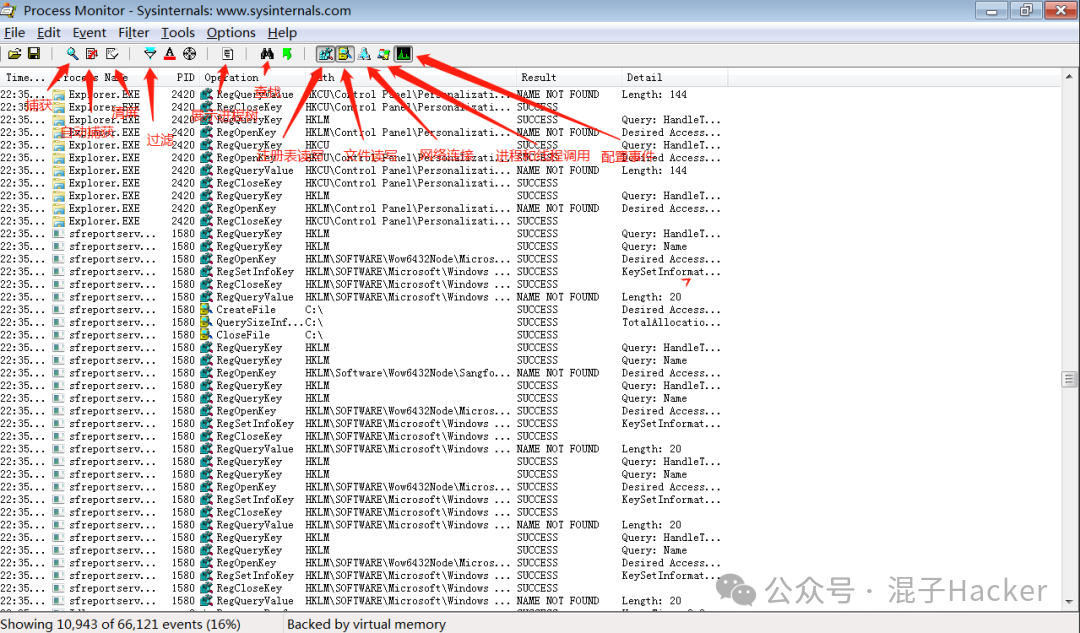Click the 'Showing 10,943 of 66,121 events' status text

click(121, 624)
